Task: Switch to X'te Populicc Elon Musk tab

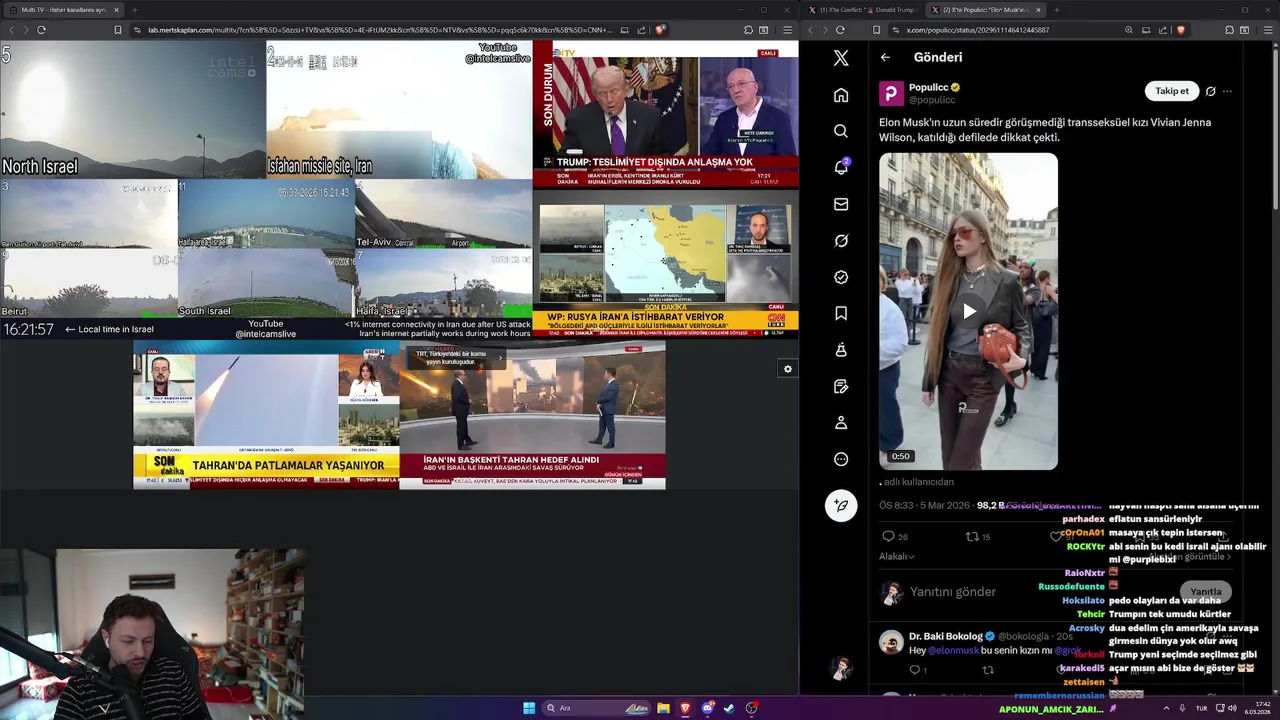Action: 985,10
